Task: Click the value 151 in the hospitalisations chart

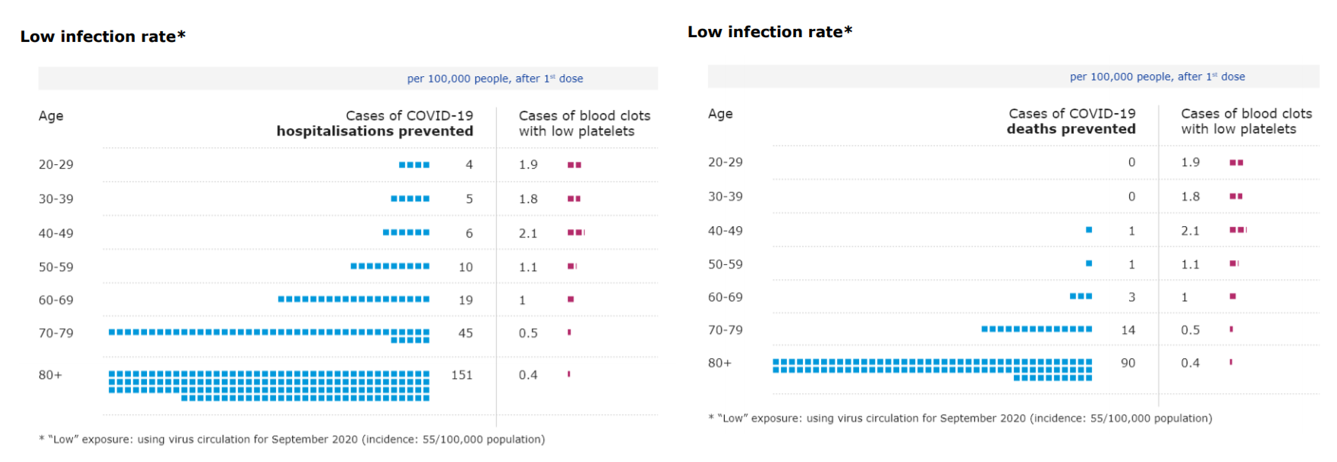Action: tap(461, 375)
